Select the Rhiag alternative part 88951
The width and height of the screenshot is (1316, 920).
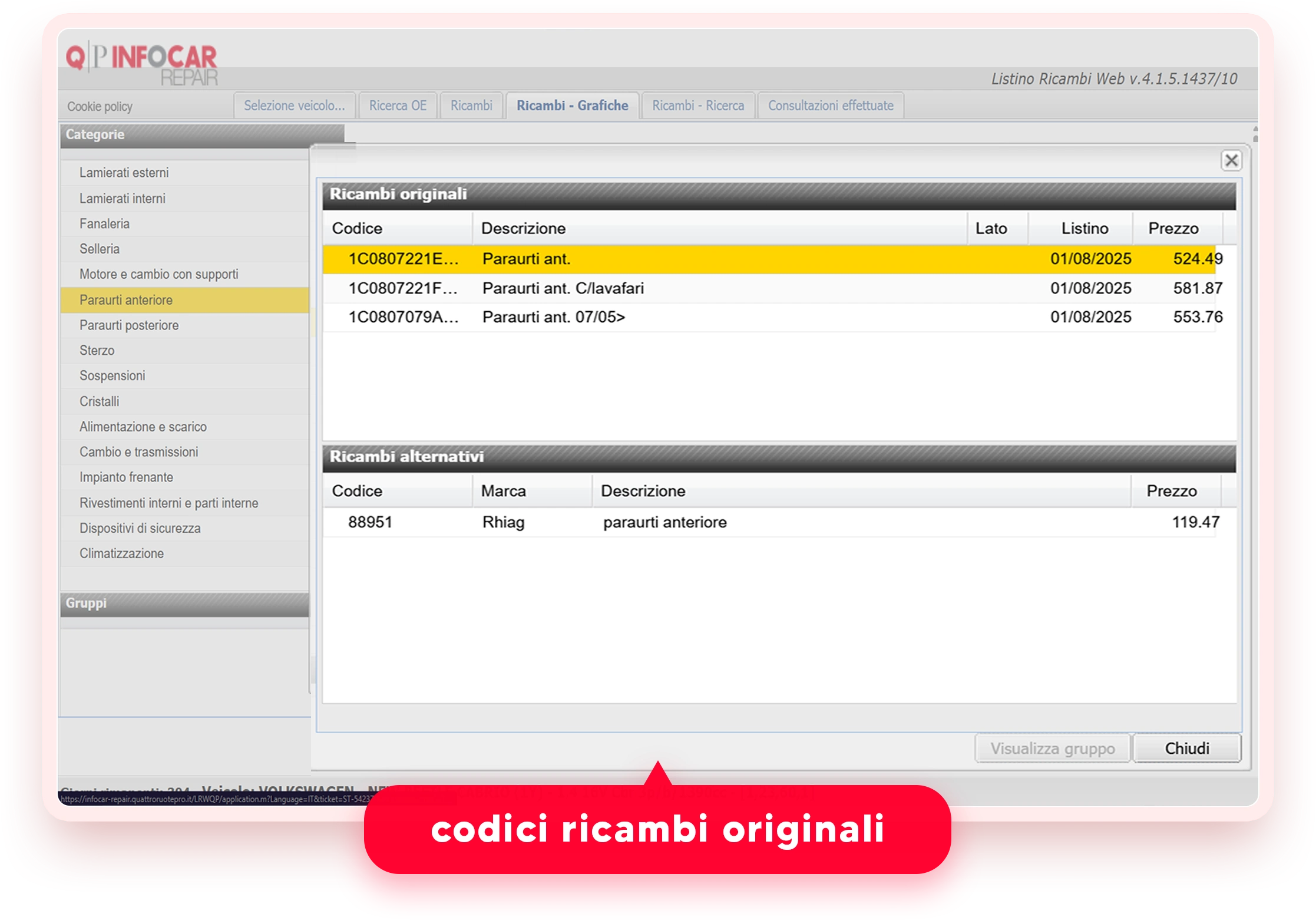click(x=769, y=522)
